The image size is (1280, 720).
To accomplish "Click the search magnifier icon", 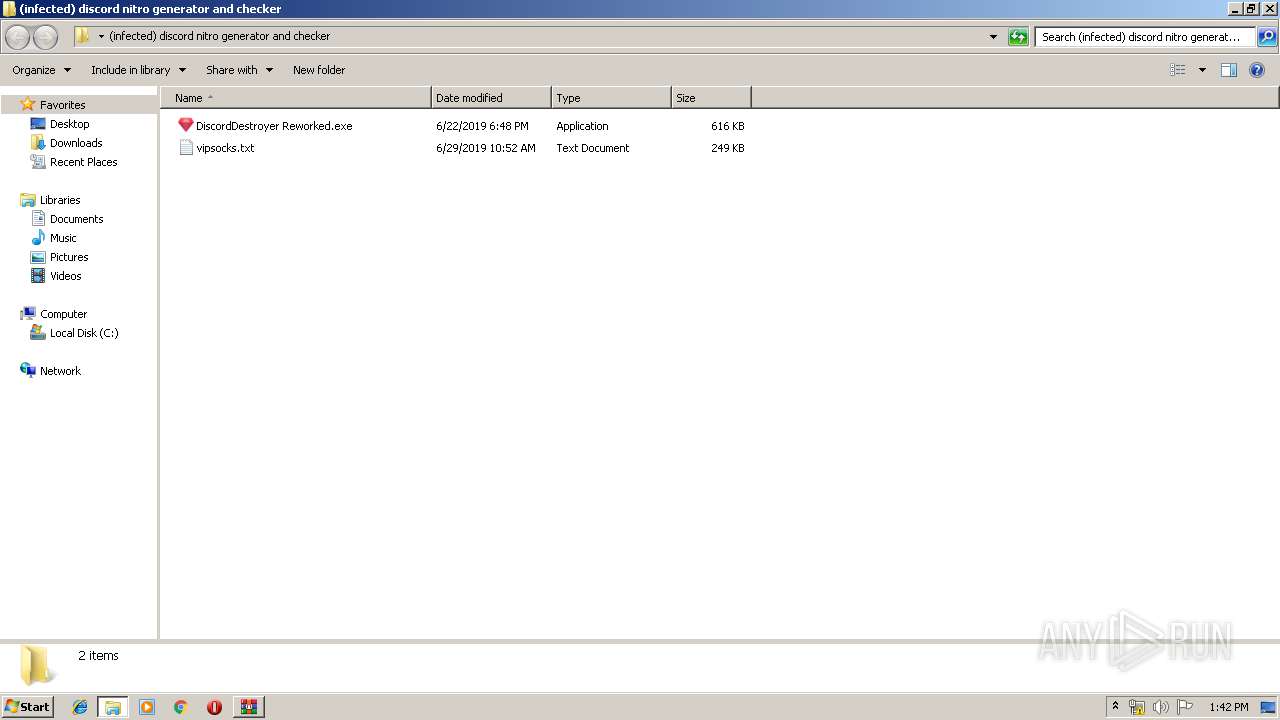I will coord(1266,37).
